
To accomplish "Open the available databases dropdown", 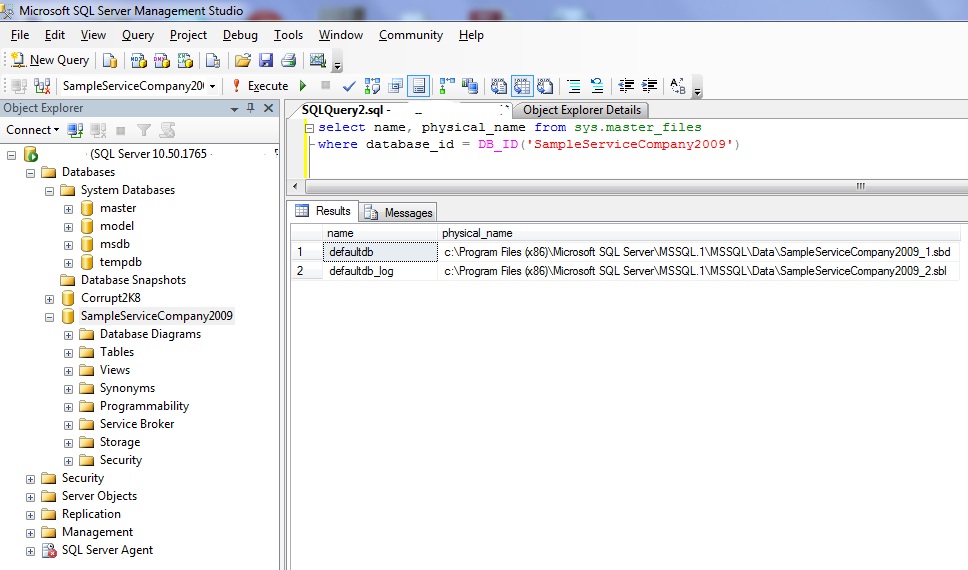I will click(212, 86).
